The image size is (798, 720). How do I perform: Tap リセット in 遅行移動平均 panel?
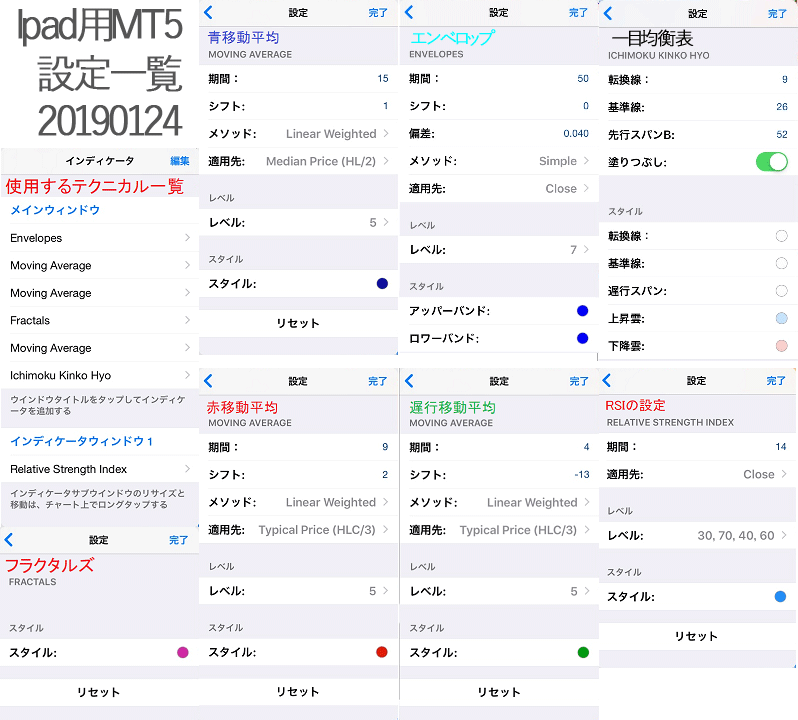tap(499, 692)
